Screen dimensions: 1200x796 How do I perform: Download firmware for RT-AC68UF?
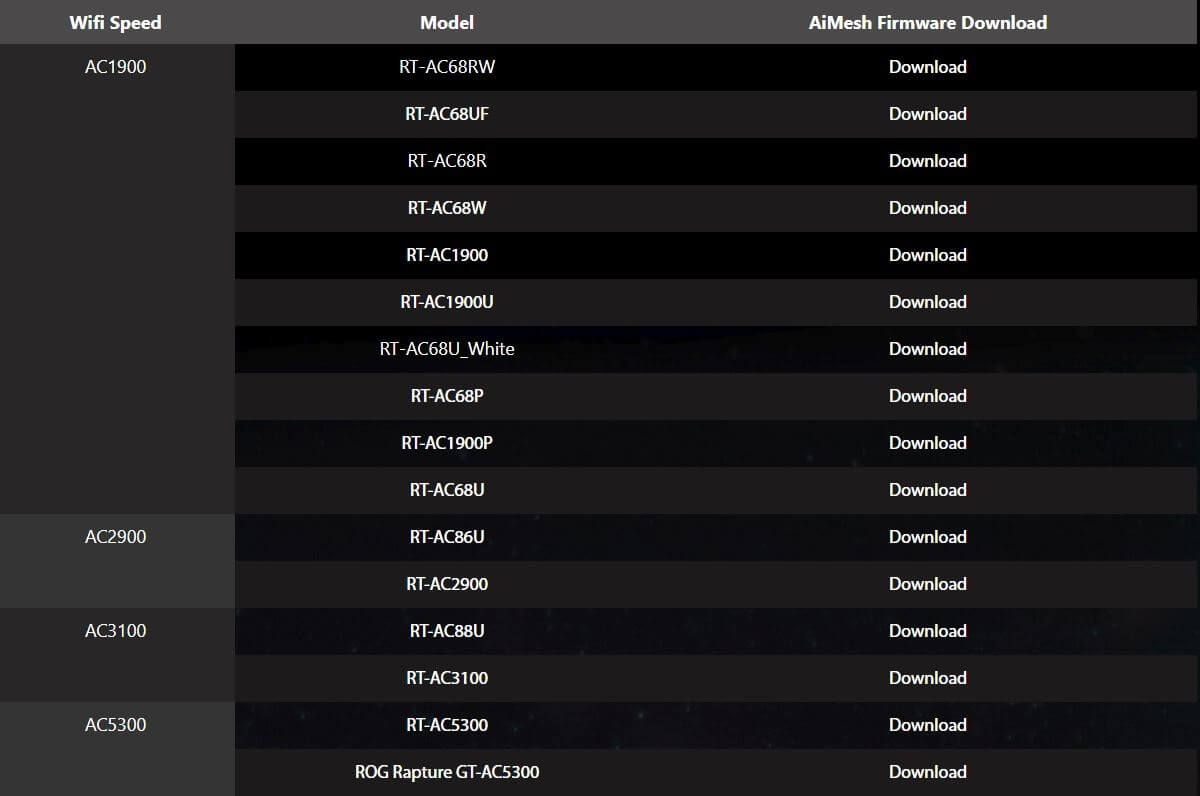point(927,114)
